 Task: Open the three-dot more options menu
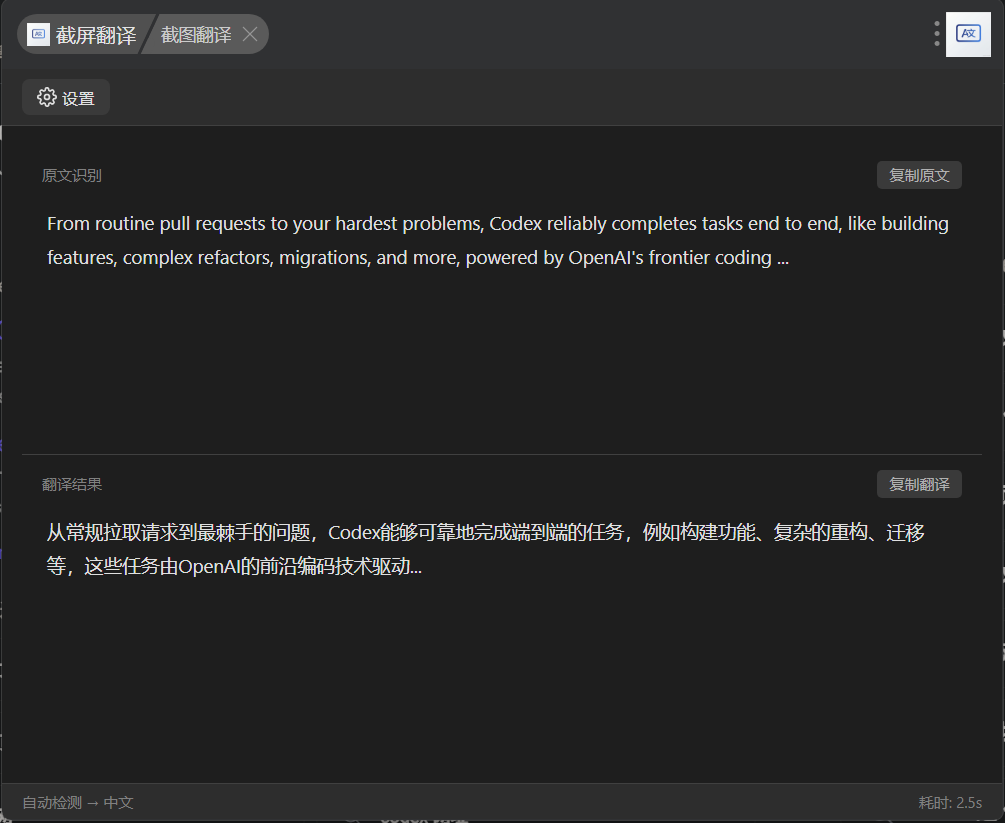tap(936, 34)
